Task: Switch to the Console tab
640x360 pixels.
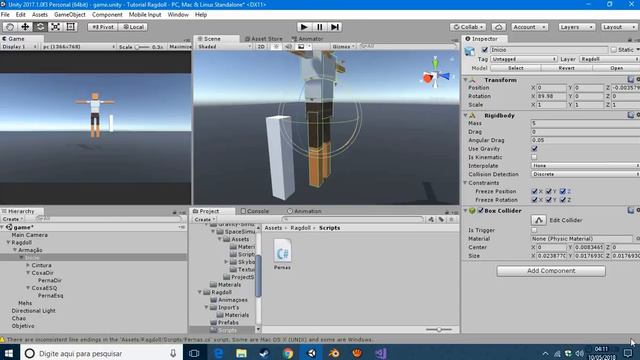Action: tap(255, 211)
